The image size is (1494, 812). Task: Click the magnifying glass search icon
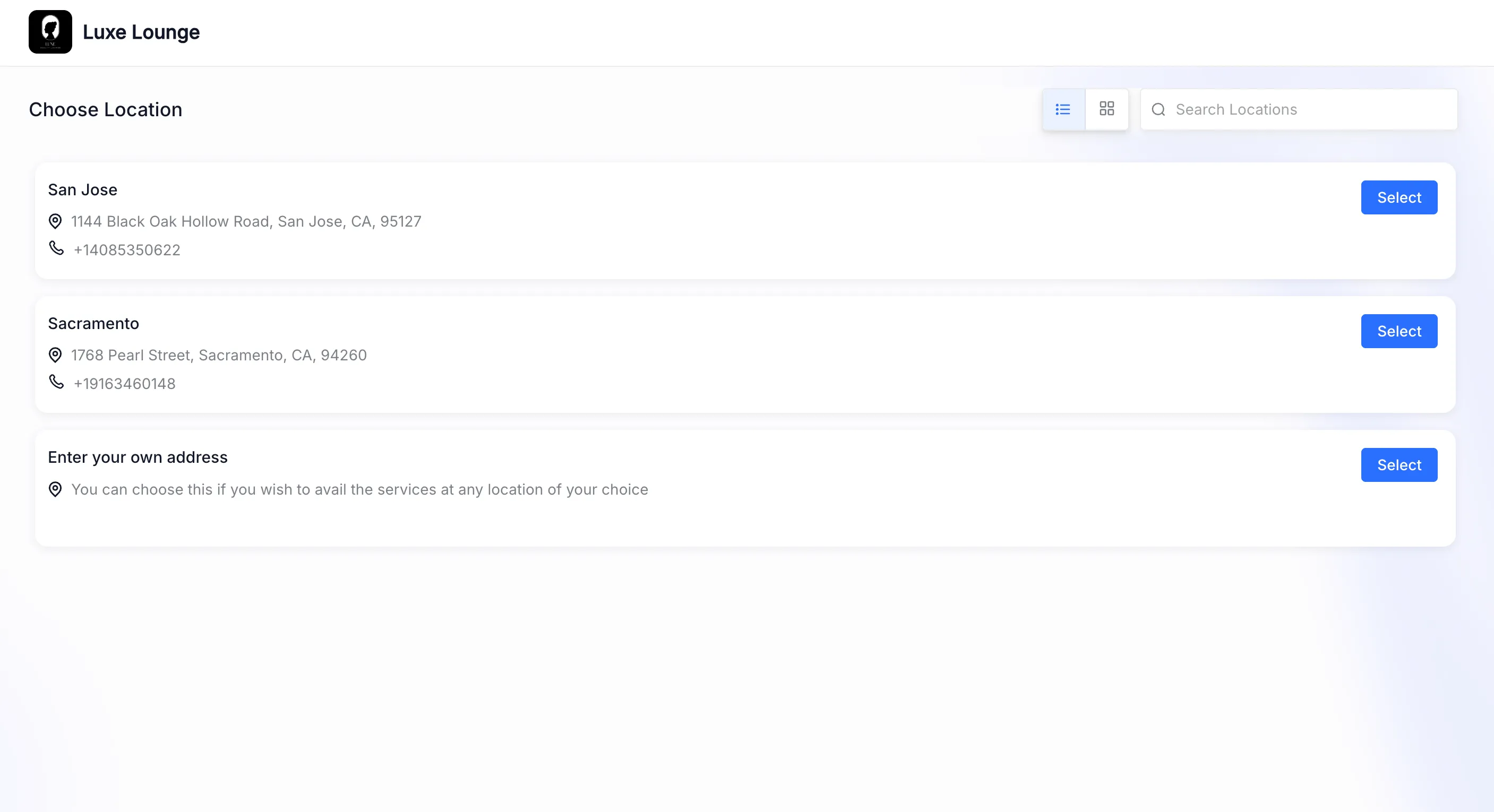pyautogui.click(x=1158, y=109)
